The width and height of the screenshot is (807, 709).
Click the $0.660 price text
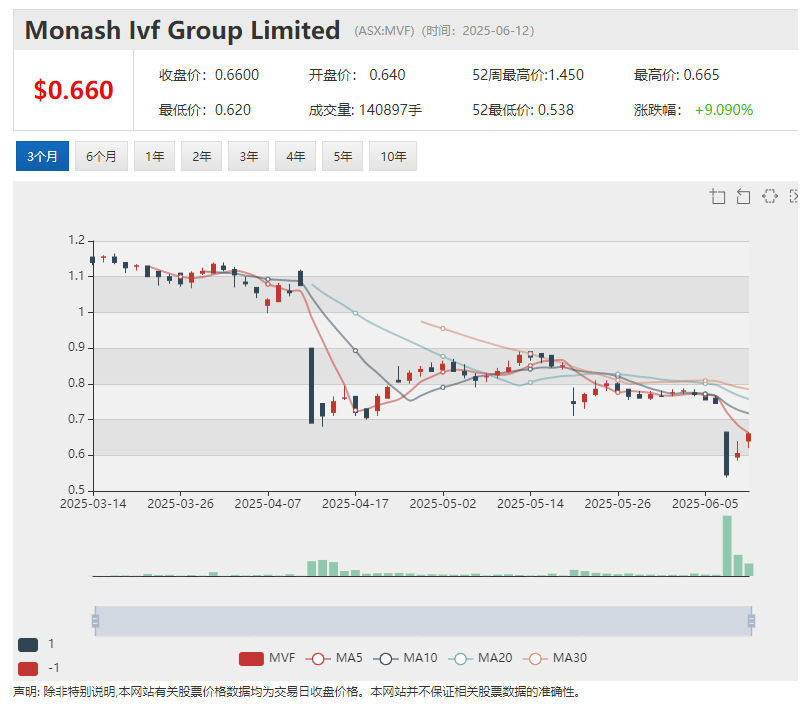(73, 90)
